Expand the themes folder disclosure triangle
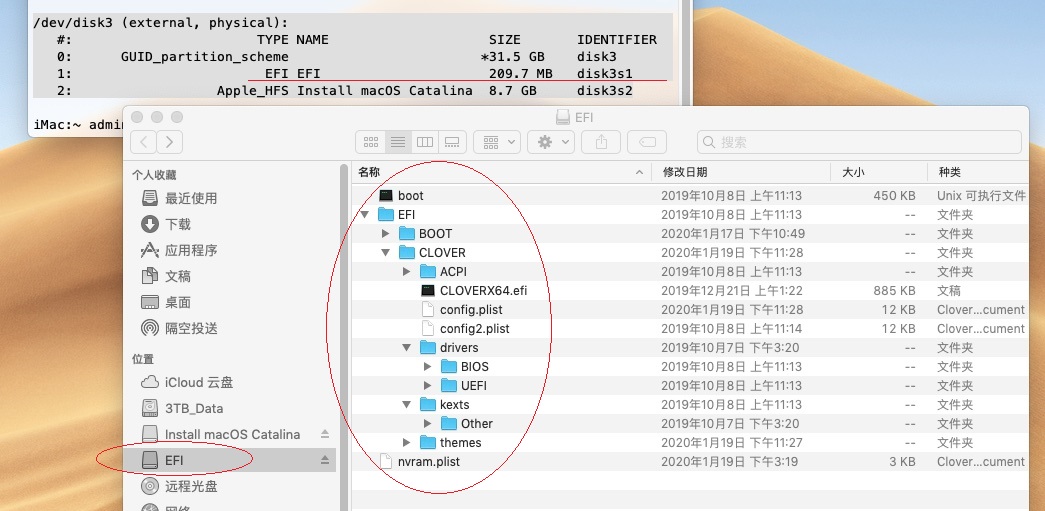1045x511 pixels. 407,443
